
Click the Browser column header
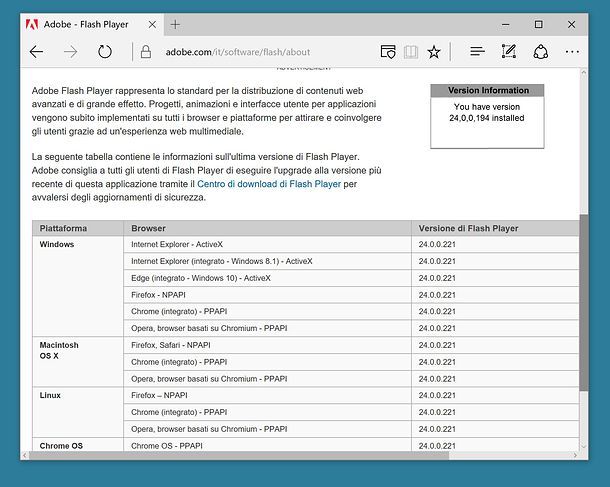(267, 228)
